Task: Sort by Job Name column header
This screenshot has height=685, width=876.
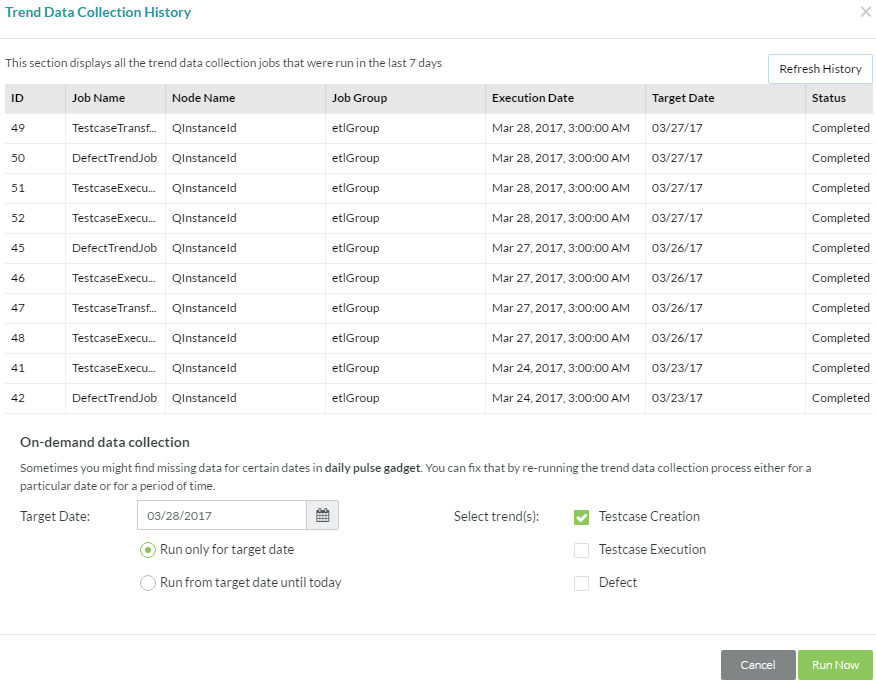Action: coord(98,98)
